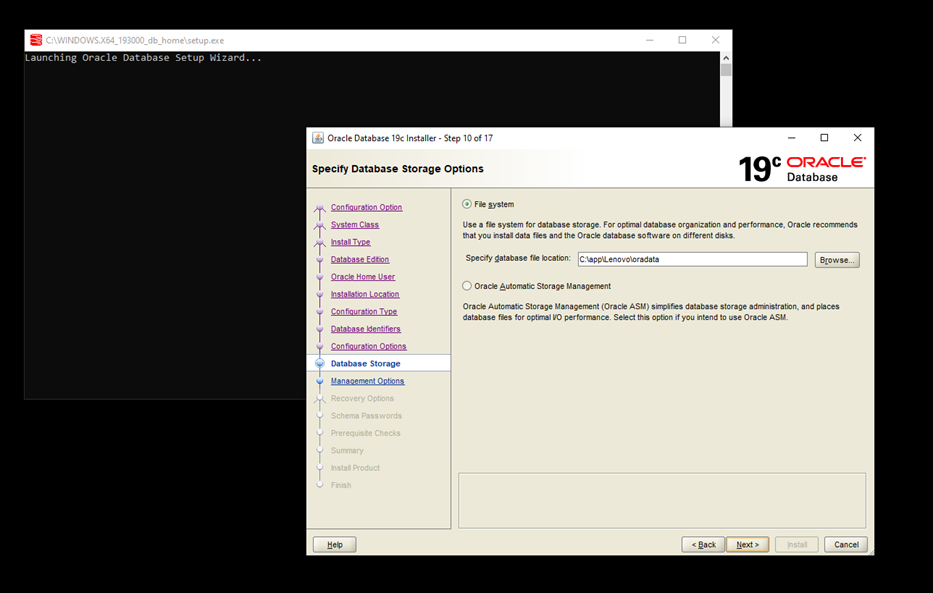Click the Database Edition step marker
This screenshot has width=933, height=593.
(320, 259)
